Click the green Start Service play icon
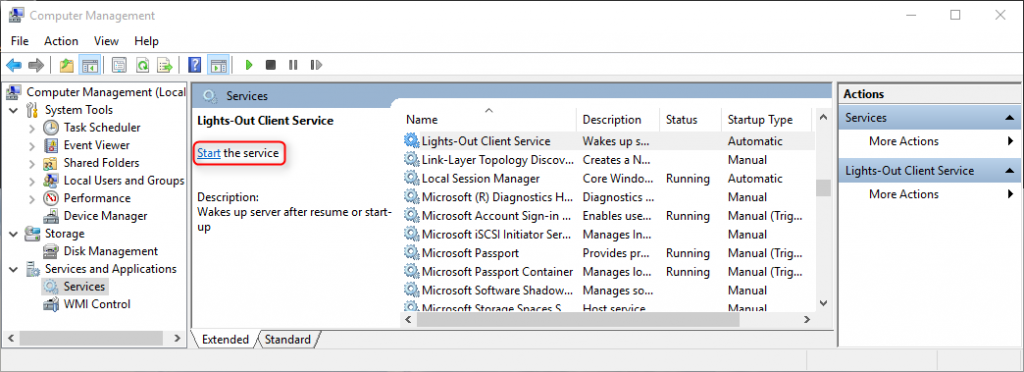 [248, 65]
